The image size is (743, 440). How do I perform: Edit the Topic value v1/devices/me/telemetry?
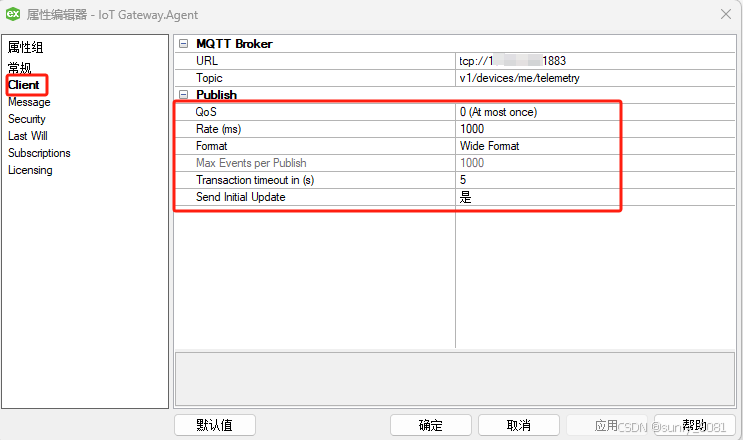(x=595, y=78)
